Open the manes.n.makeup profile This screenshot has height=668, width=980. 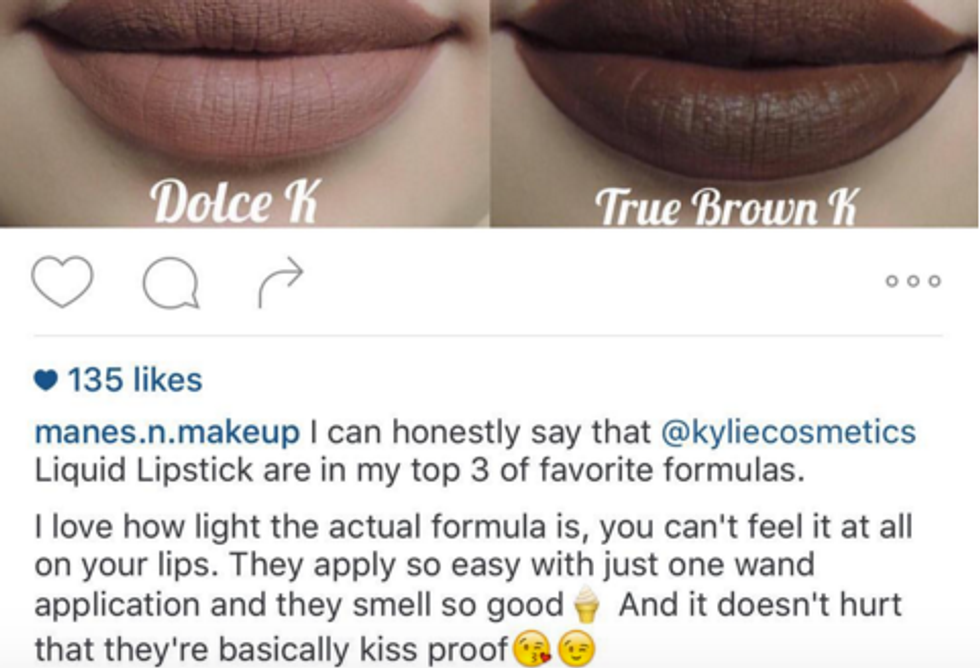(x=167, y=432)
